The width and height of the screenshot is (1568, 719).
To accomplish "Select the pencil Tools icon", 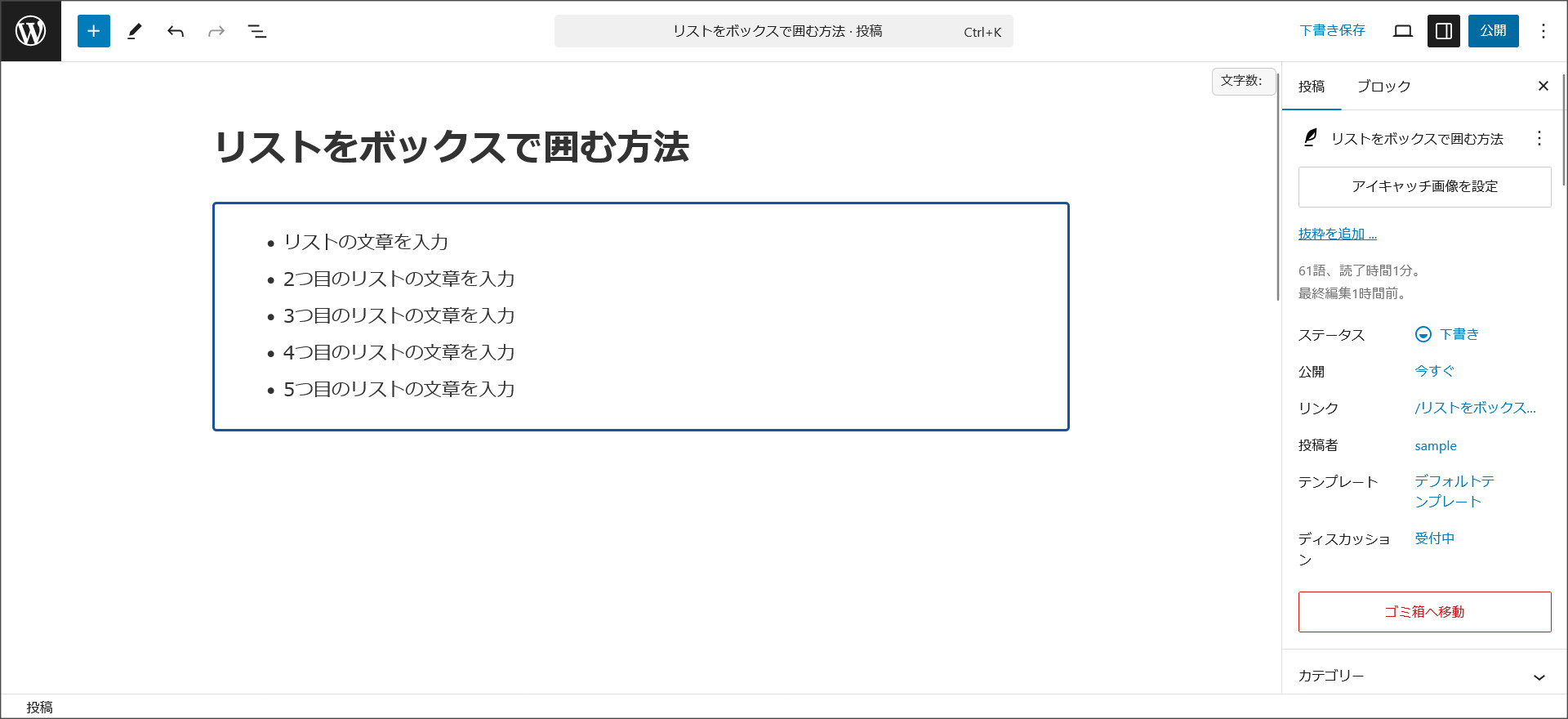I will click(135, 31).
